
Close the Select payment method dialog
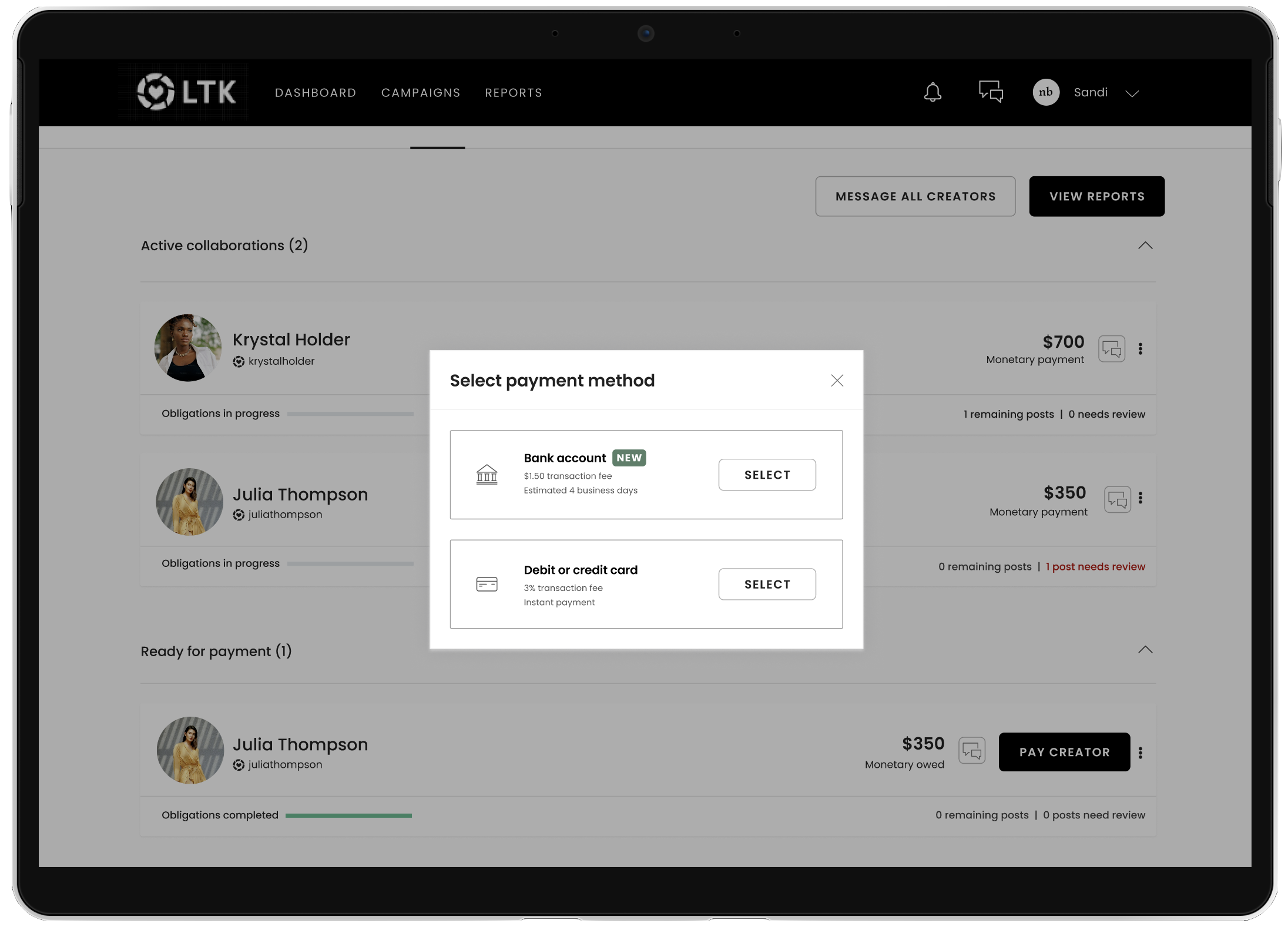coord(837,381)
